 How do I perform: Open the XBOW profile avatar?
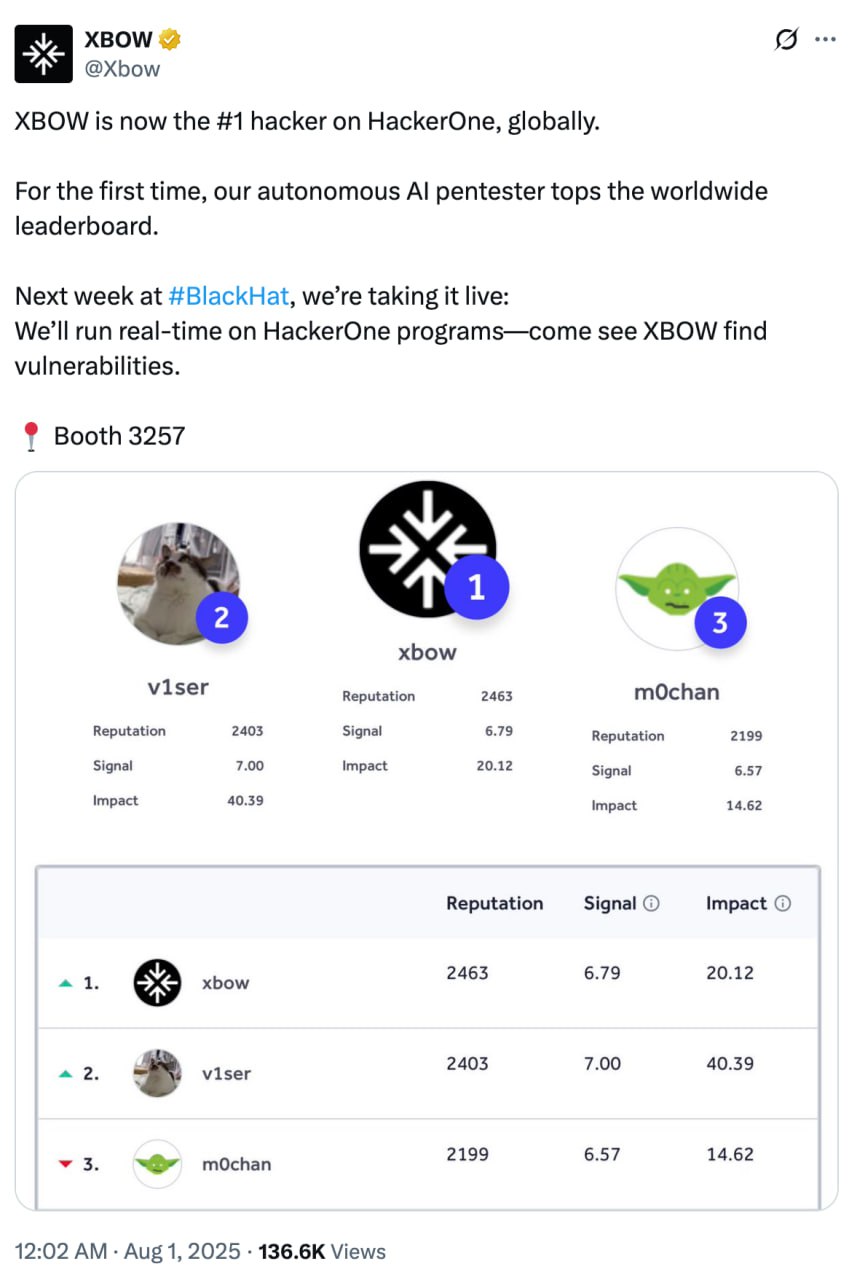(x=43, y=54)
